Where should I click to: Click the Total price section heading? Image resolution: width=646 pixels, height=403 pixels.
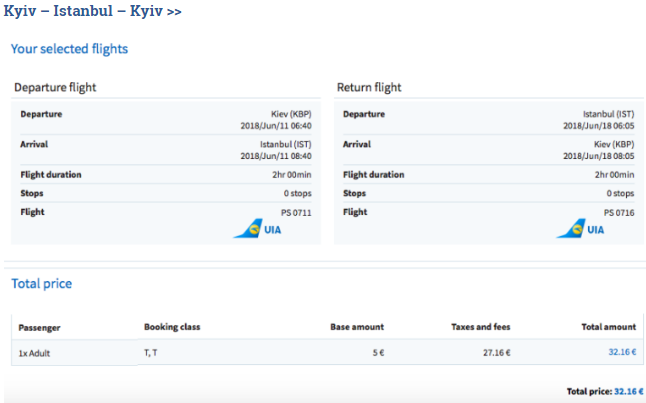tap(41, 284)
